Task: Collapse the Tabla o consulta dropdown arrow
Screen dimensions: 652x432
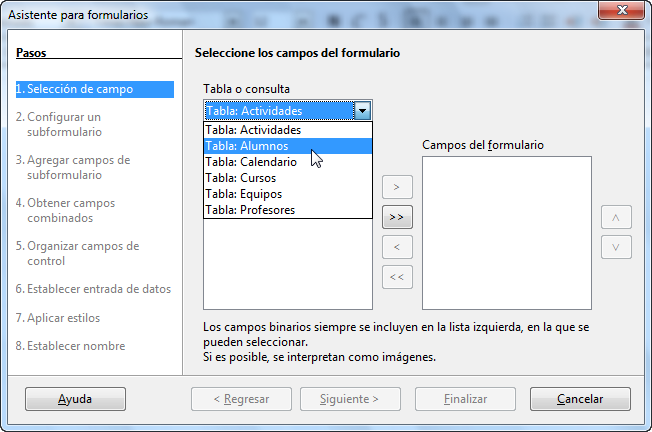Action: pyautogui.click(x=362, y=111)
